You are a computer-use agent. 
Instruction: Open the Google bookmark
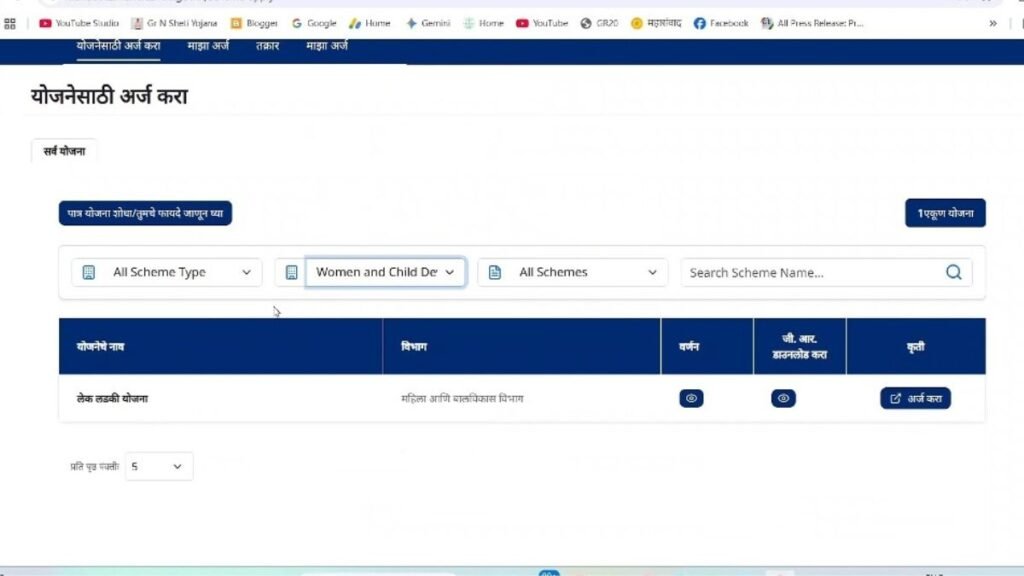(314, 24)
